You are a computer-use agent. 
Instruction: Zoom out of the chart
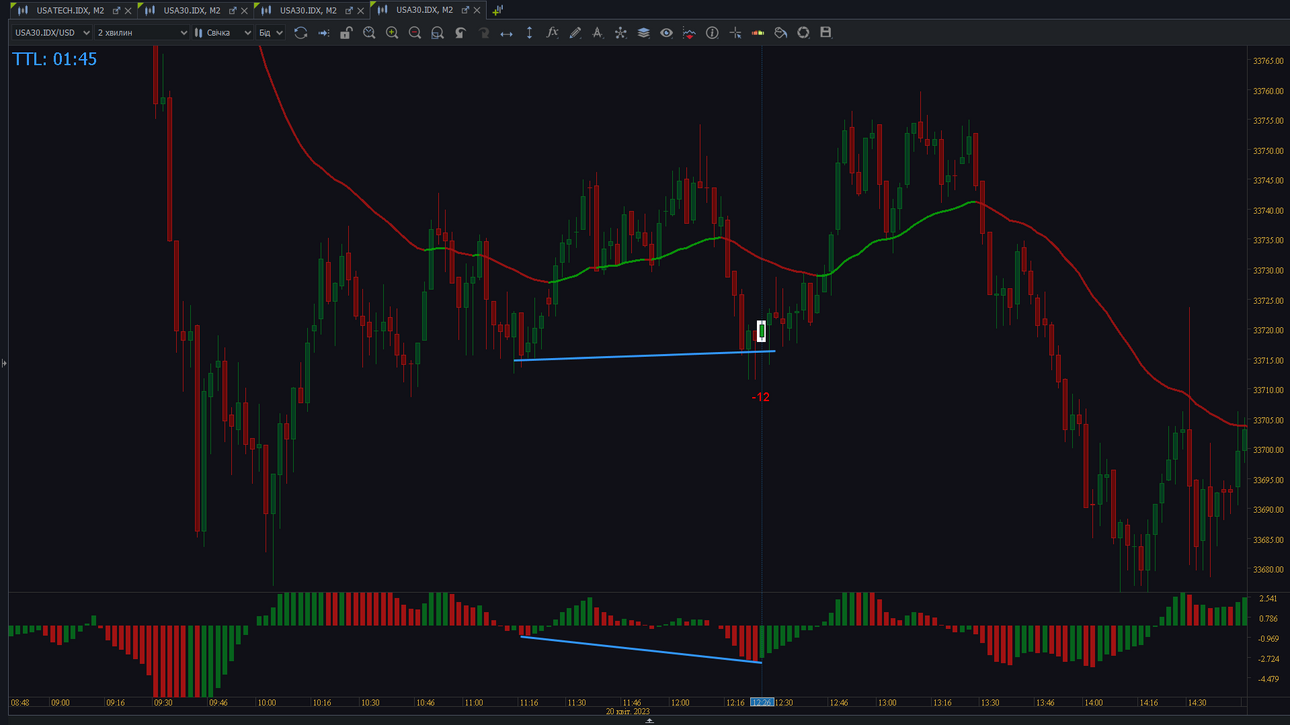(415, 33)
